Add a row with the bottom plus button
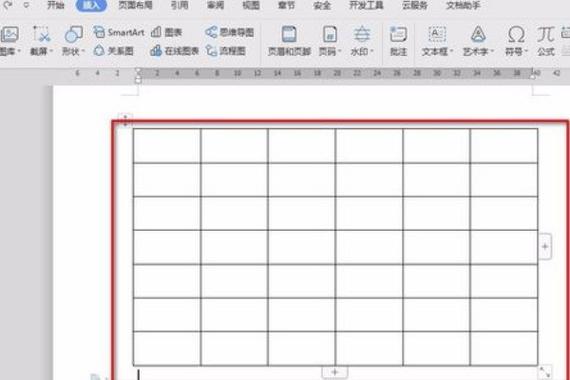The height and width of the screenshot is (380, 570). click(335, 372)
